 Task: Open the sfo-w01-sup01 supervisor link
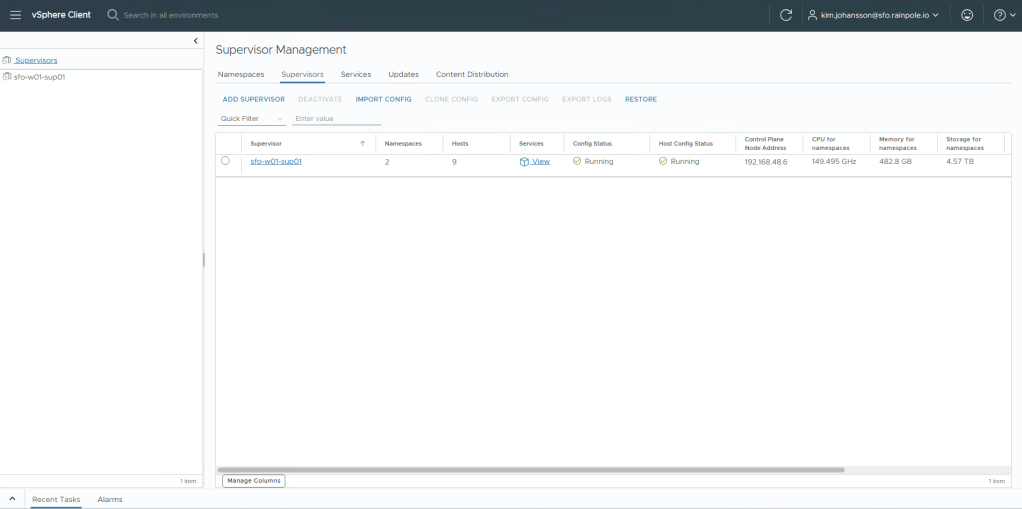(276, 161)
